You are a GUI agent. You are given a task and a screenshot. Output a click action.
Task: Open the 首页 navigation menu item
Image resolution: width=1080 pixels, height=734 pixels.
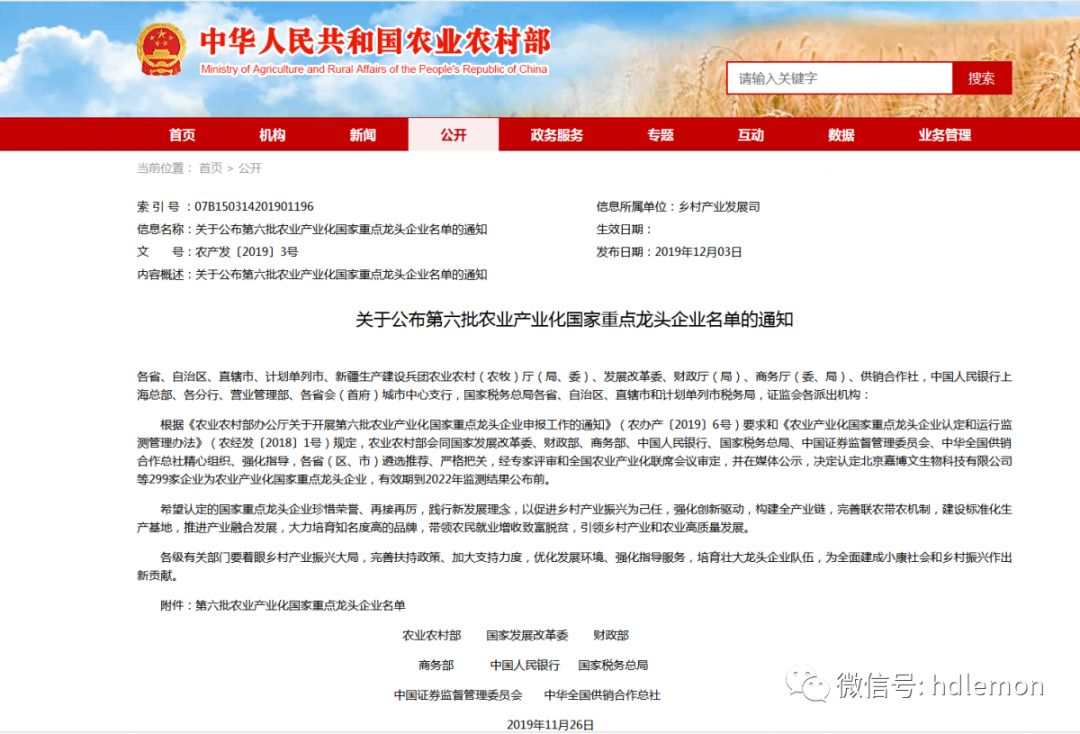(x=183, y=135)
